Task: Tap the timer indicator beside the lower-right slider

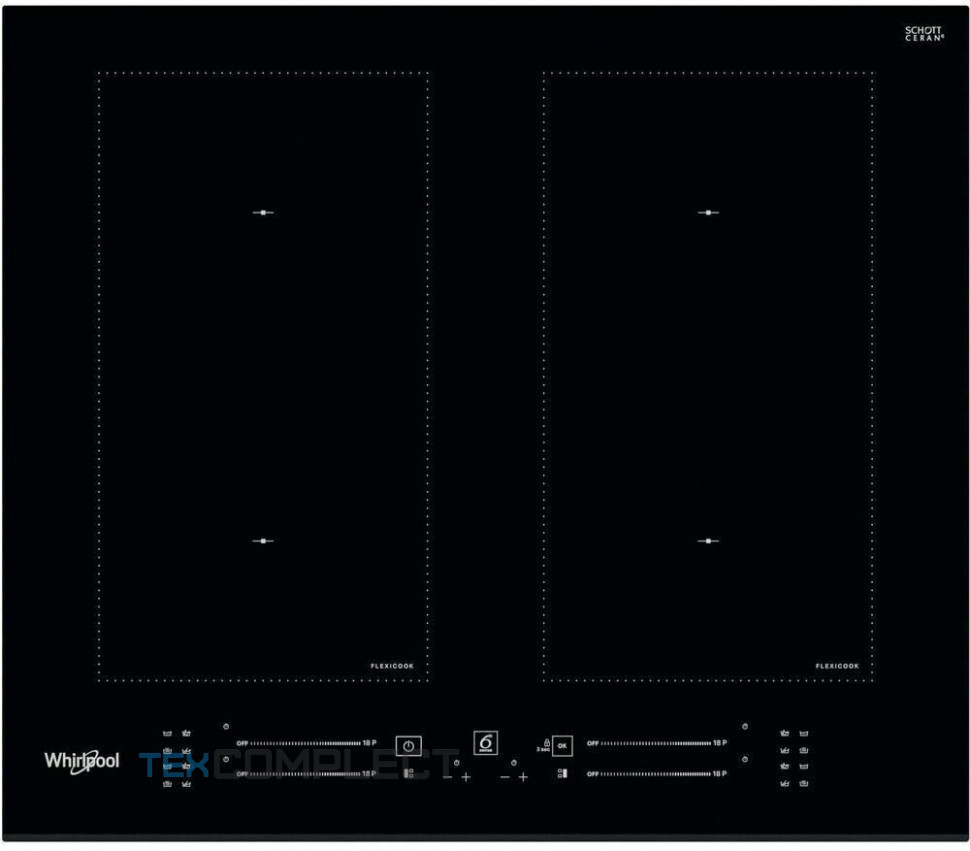Action: point(745,759)
